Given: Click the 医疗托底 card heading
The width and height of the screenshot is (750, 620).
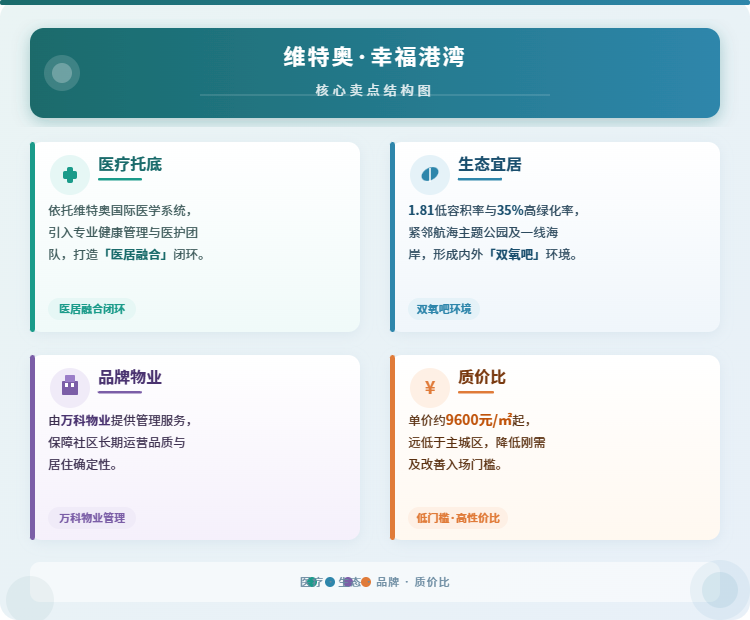Looking at the screenshot, I should point(130,164).
